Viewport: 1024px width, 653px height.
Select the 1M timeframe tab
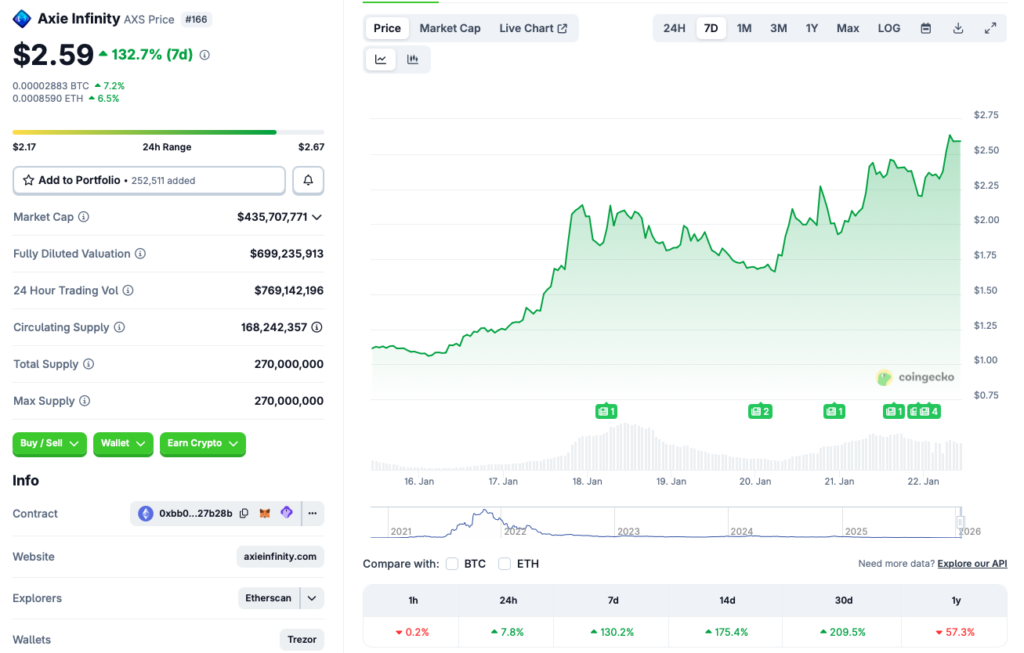(744, 28)
